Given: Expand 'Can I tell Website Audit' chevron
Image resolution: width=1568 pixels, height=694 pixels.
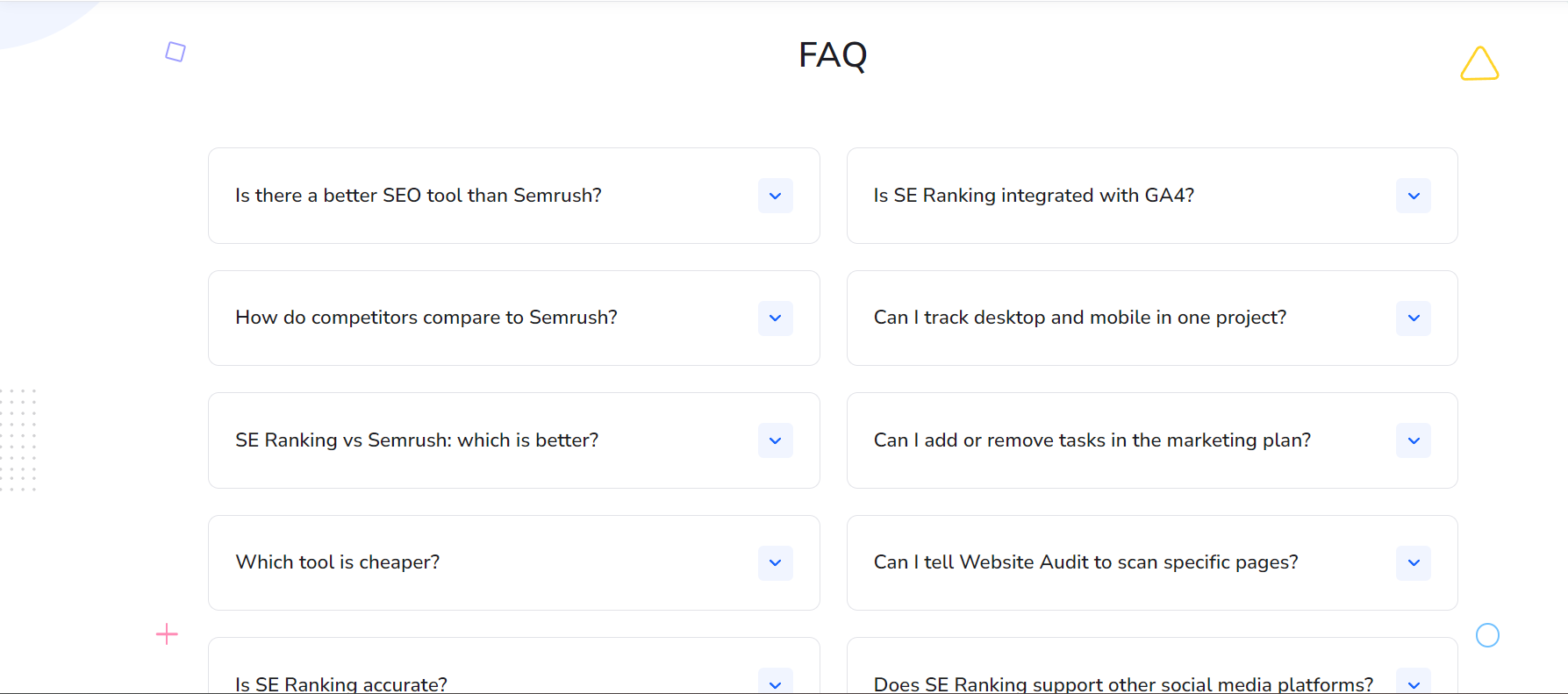Looking at the screenshot, I should point(1413,562).
